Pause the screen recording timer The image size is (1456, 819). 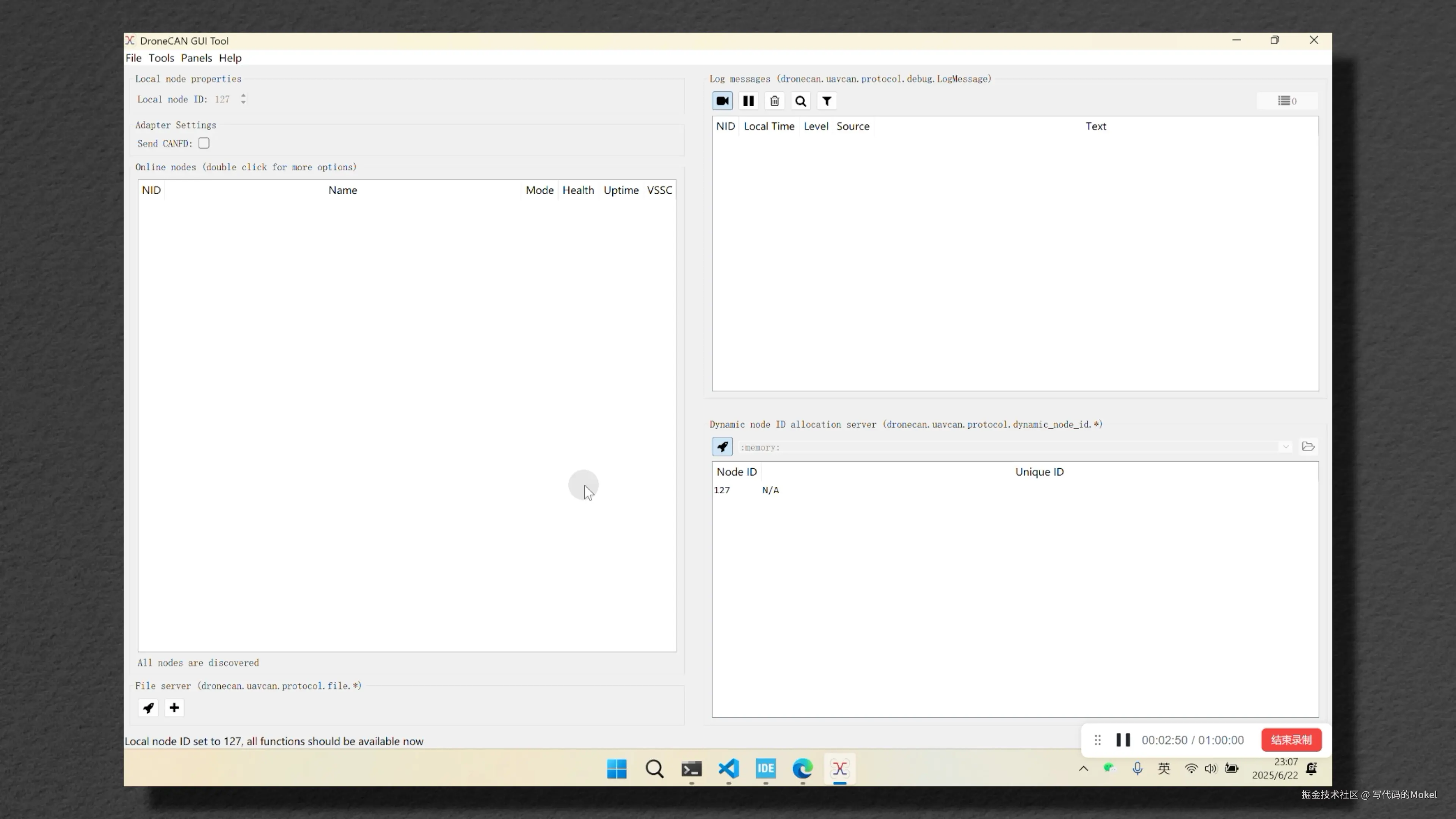pyautogui.click(x=1123, y=740)
